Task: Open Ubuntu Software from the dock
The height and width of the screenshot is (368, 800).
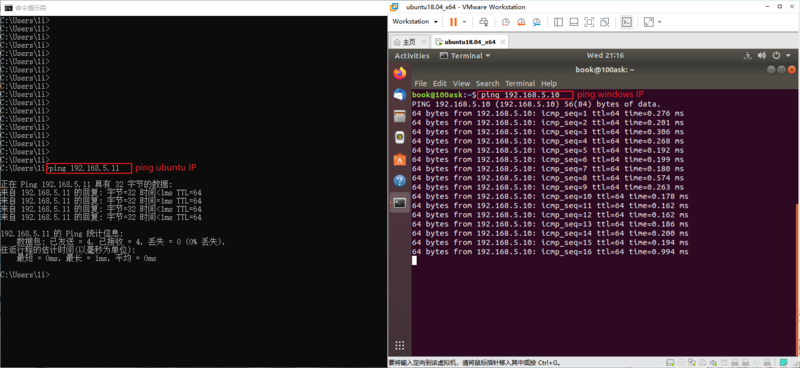Action: click(400, 159)
